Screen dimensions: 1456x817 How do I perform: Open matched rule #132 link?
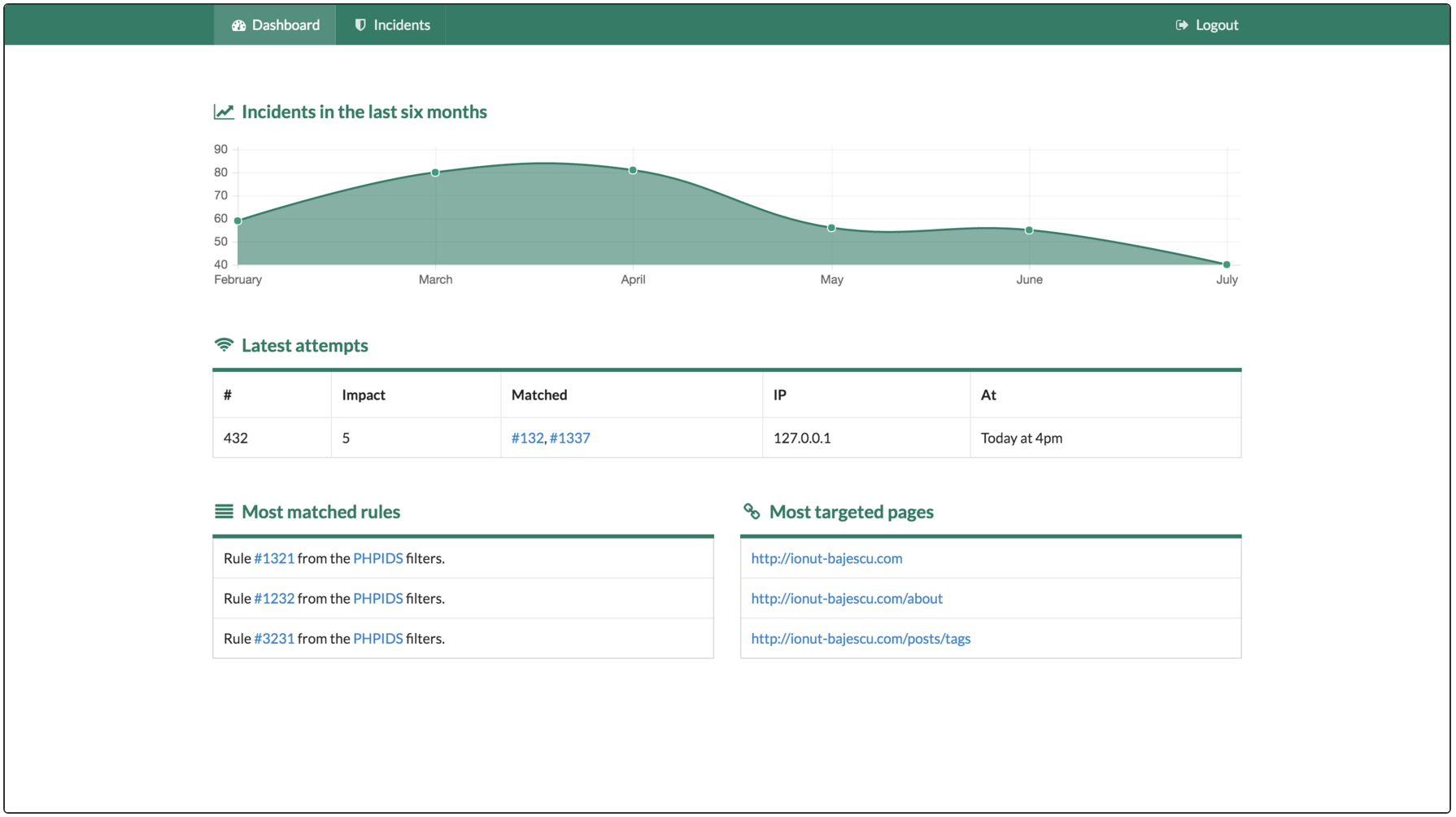click(x=527, y=438)
